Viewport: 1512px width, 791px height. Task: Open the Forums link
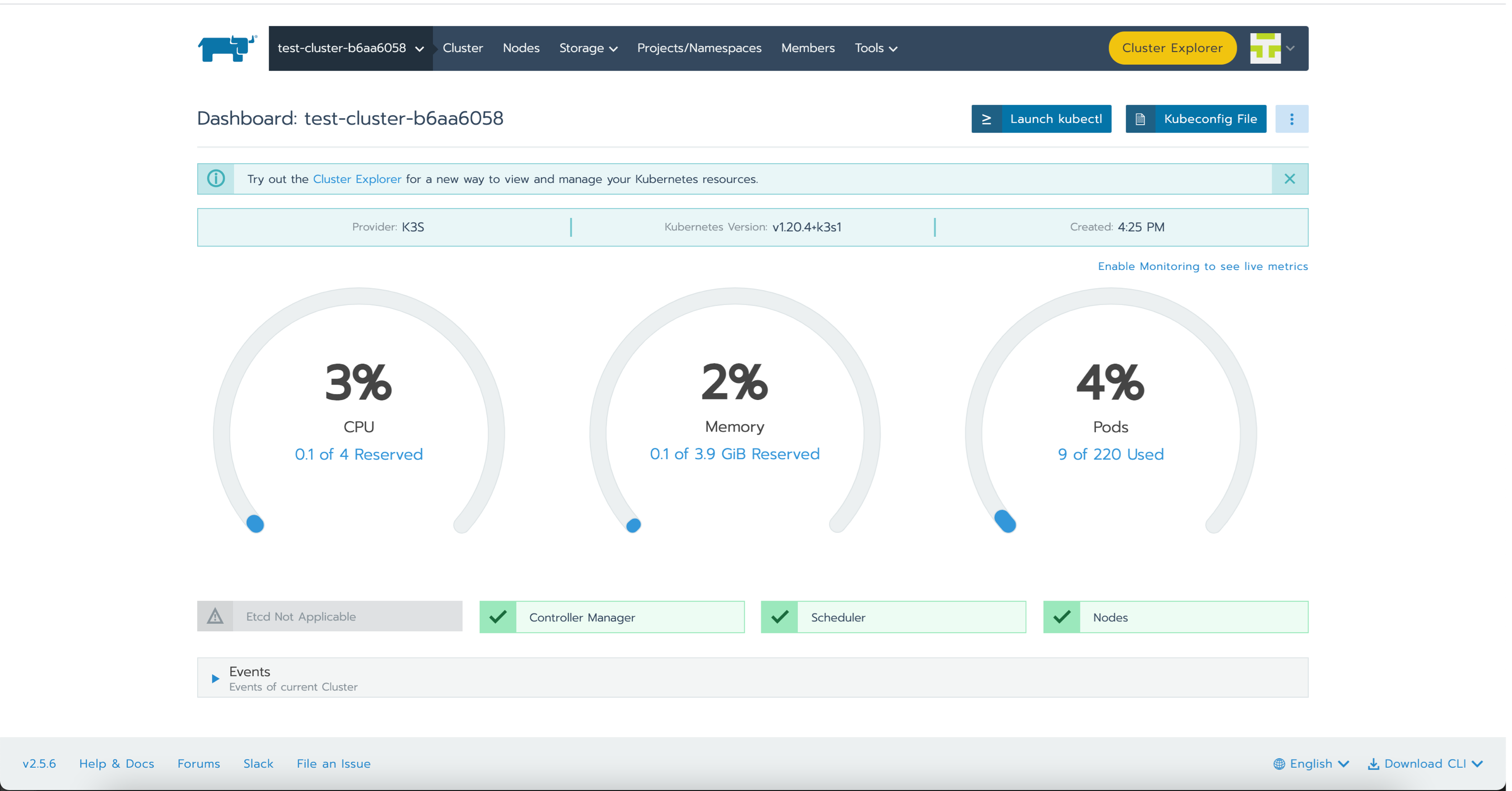tap(199, 763)
